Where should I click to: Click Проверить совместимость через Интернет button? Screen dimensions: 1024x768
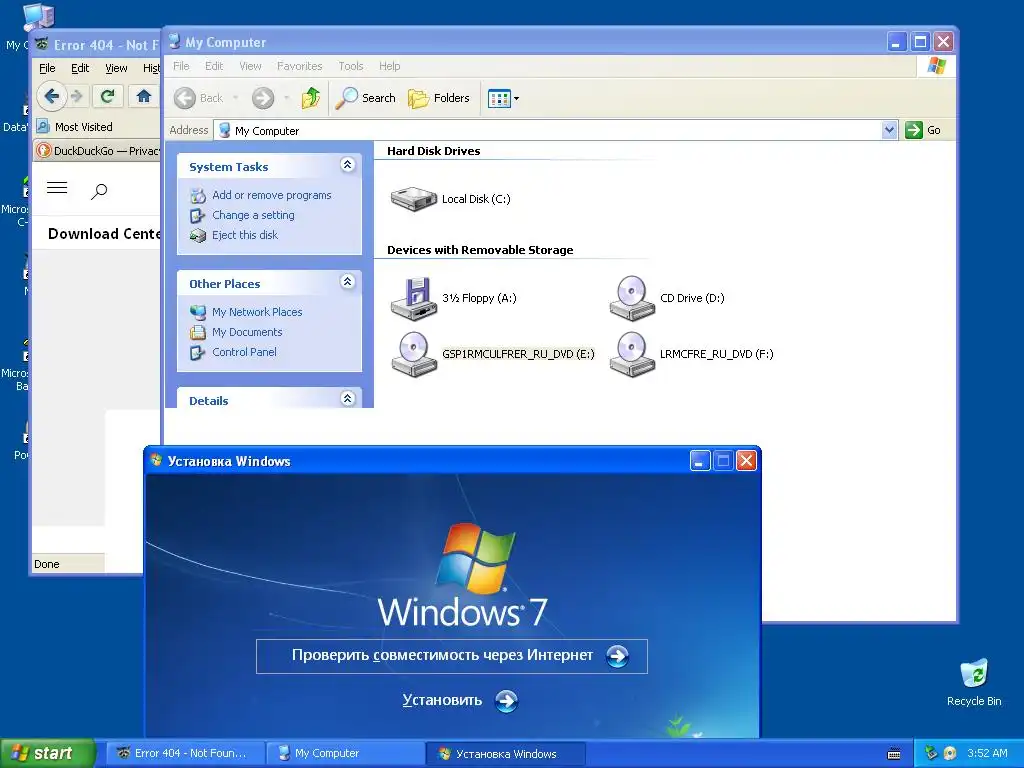[452, 656]
